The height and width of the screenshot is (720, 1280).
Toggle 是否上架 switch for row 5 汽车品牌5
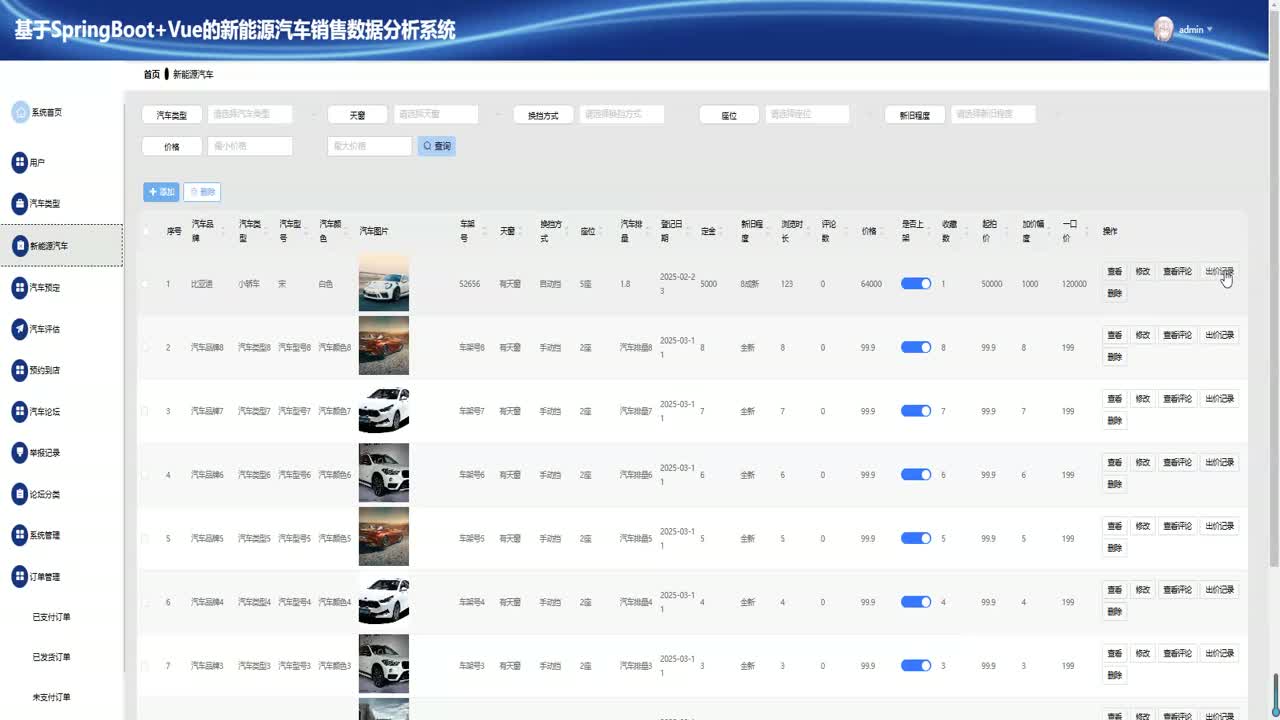916,538
